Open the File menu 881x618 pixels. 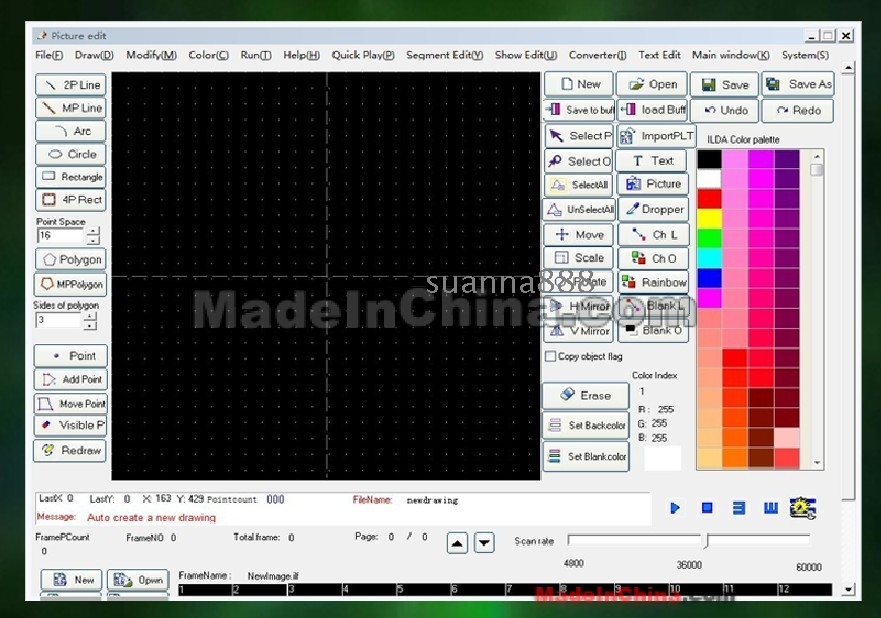[x=49, y=55]
